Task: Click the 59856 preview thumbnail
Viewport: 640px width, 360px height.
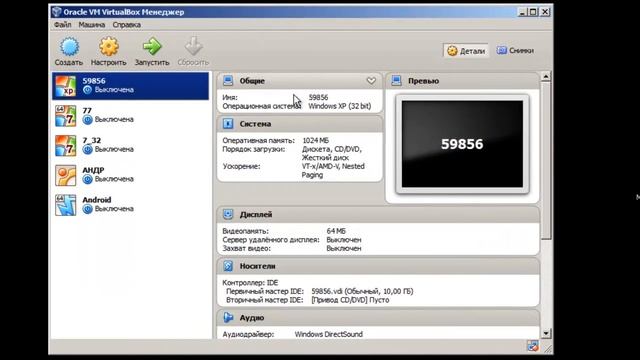Action: click(462, 144)
